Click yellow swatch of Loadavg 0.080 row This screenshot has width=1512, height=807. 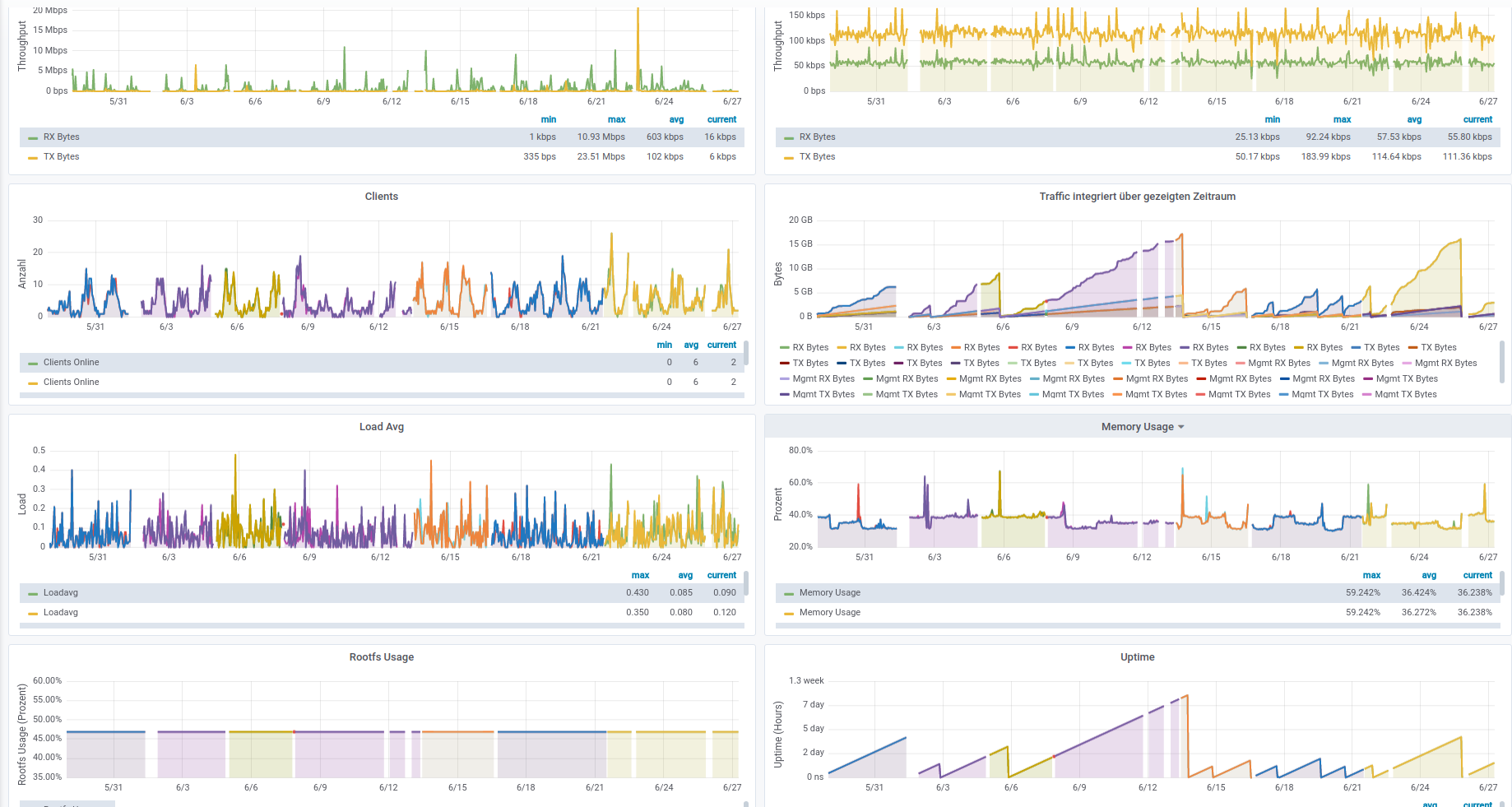pyautogui.click(x=33, y=614)
